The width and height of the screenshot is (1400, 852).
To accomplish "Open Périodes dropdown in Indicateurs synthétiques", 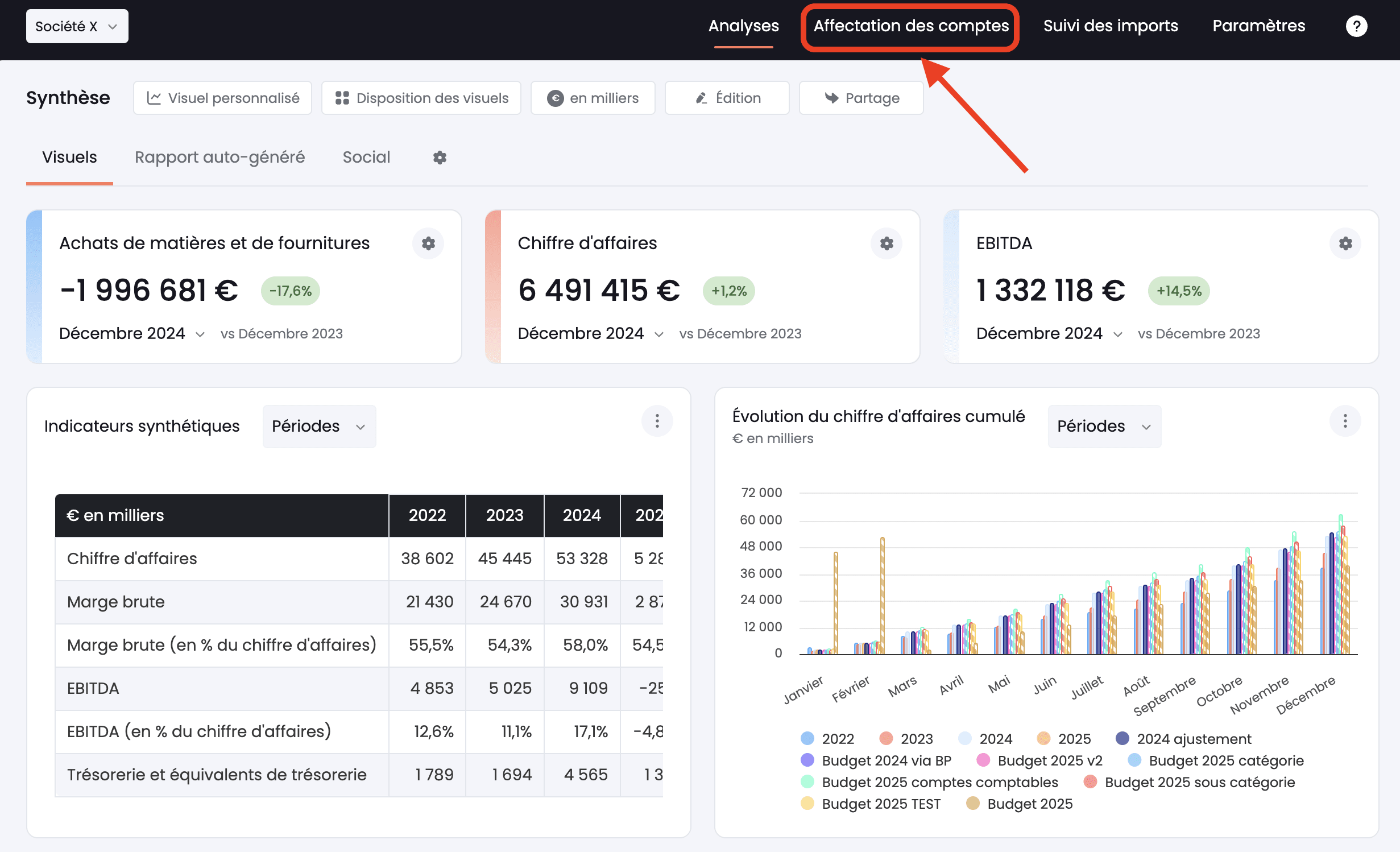I will (x=319, y=426).
